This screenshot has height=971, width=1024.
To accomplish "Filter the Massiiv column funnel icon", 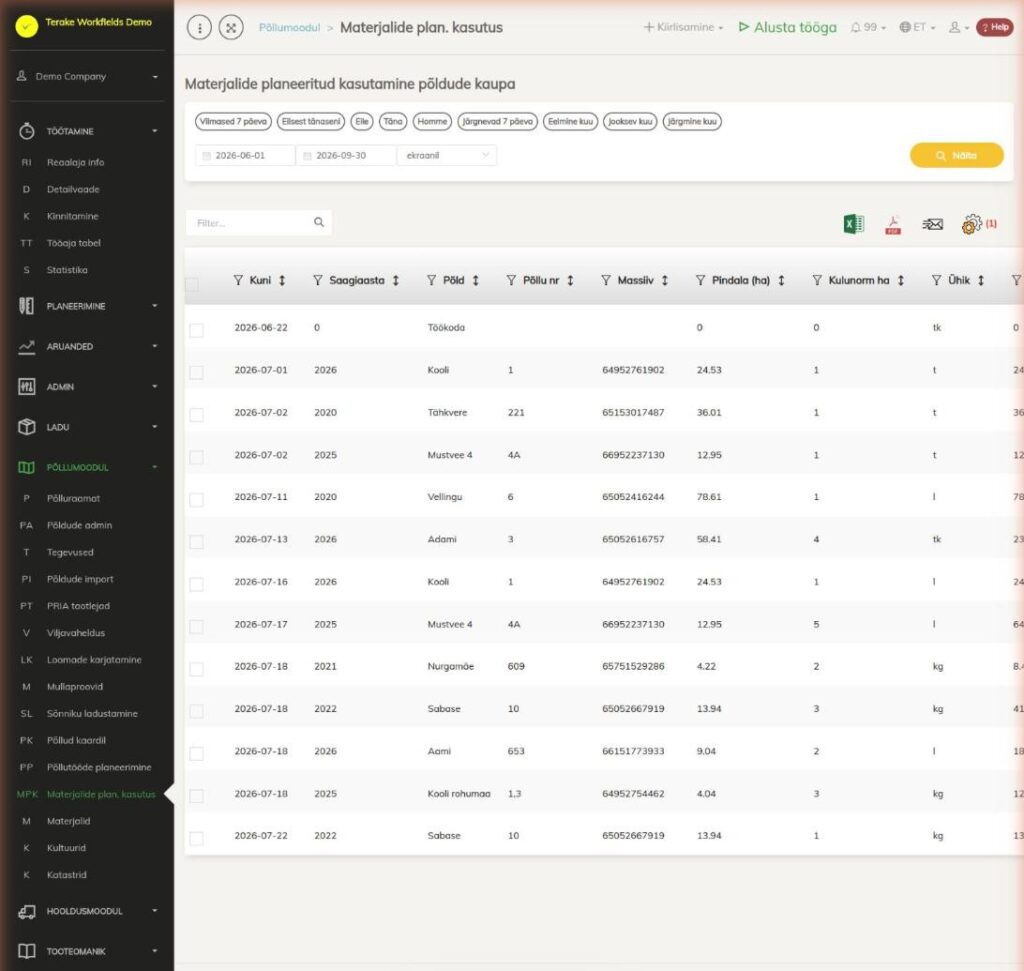I will pos(606,280).
